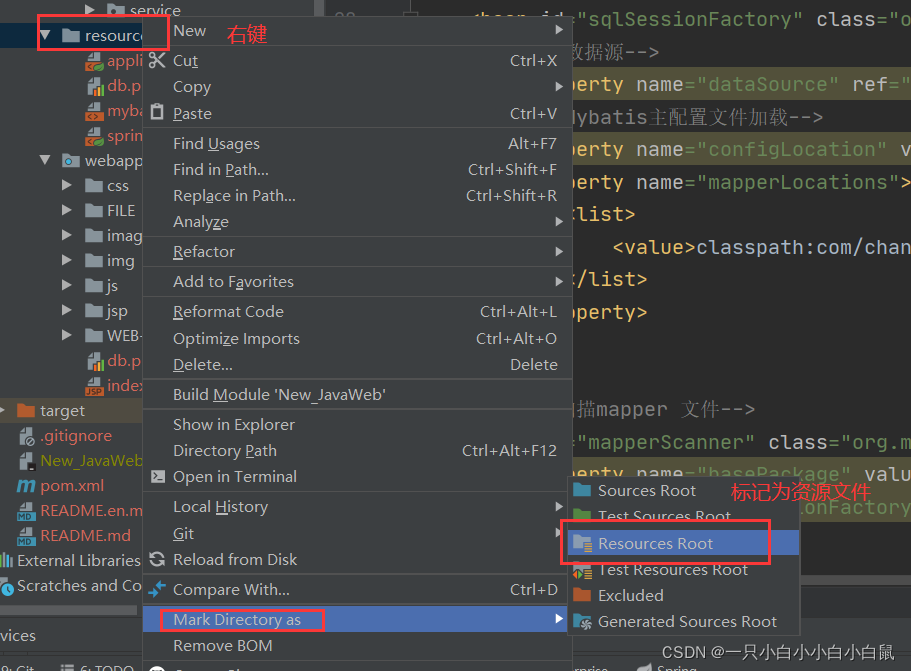Expand the service folder arrow
This screenshot has width=911, height=671.
89,9
